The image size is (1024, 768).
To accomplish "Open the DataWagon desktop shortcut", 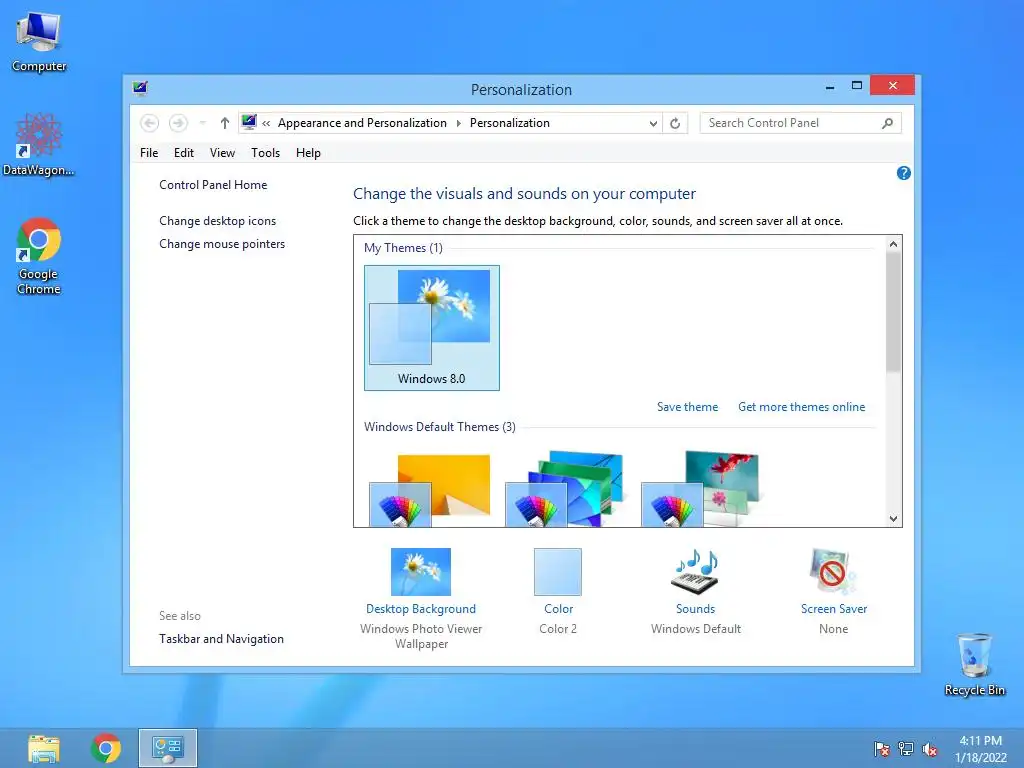I will 39,144.
